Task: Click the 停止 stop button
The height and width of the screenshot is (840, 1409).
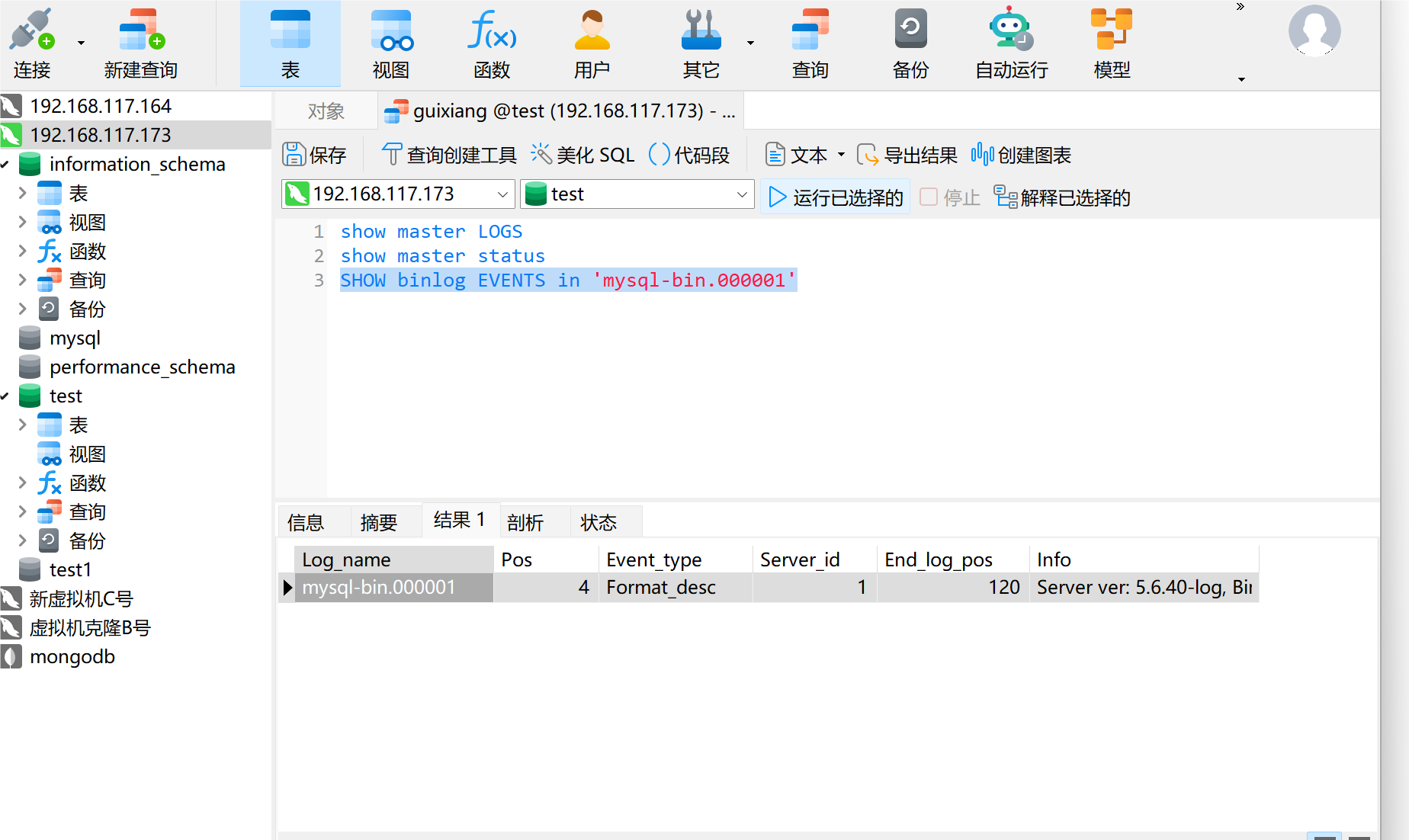Action: click(x=950, y=197)
